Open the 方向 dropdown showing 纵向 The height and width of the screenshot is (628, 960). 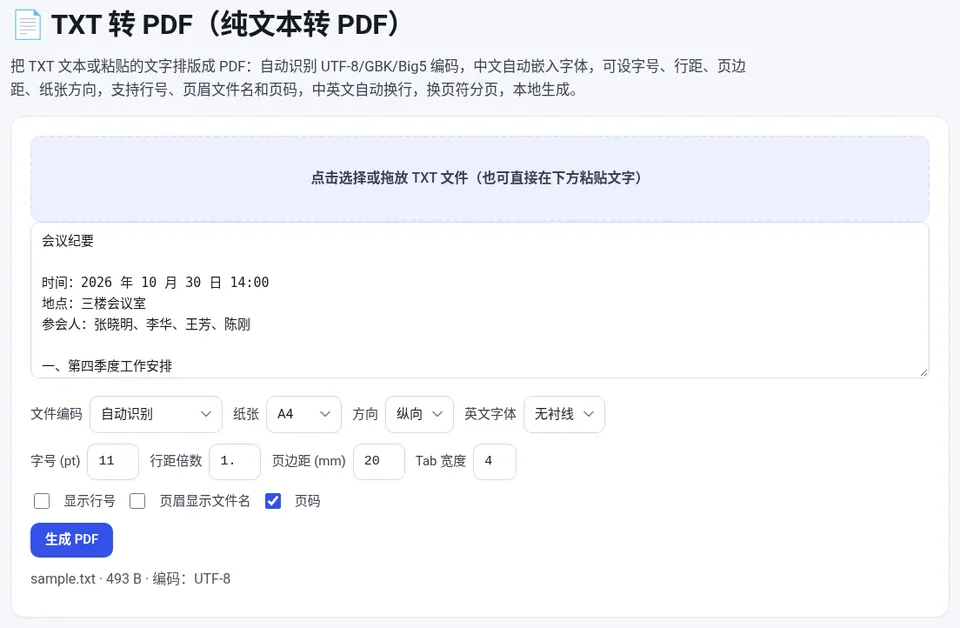coord(419,414)
